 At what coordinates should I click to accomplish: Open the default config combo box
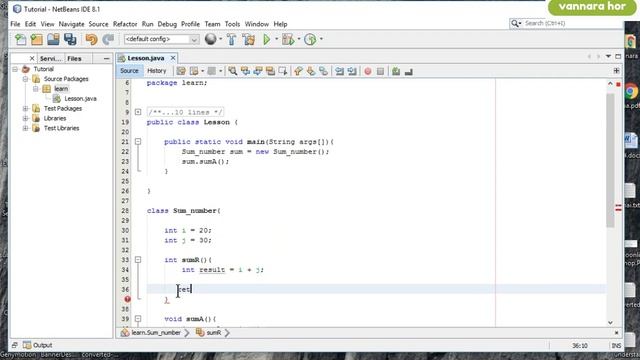click(x=162, y=39)
